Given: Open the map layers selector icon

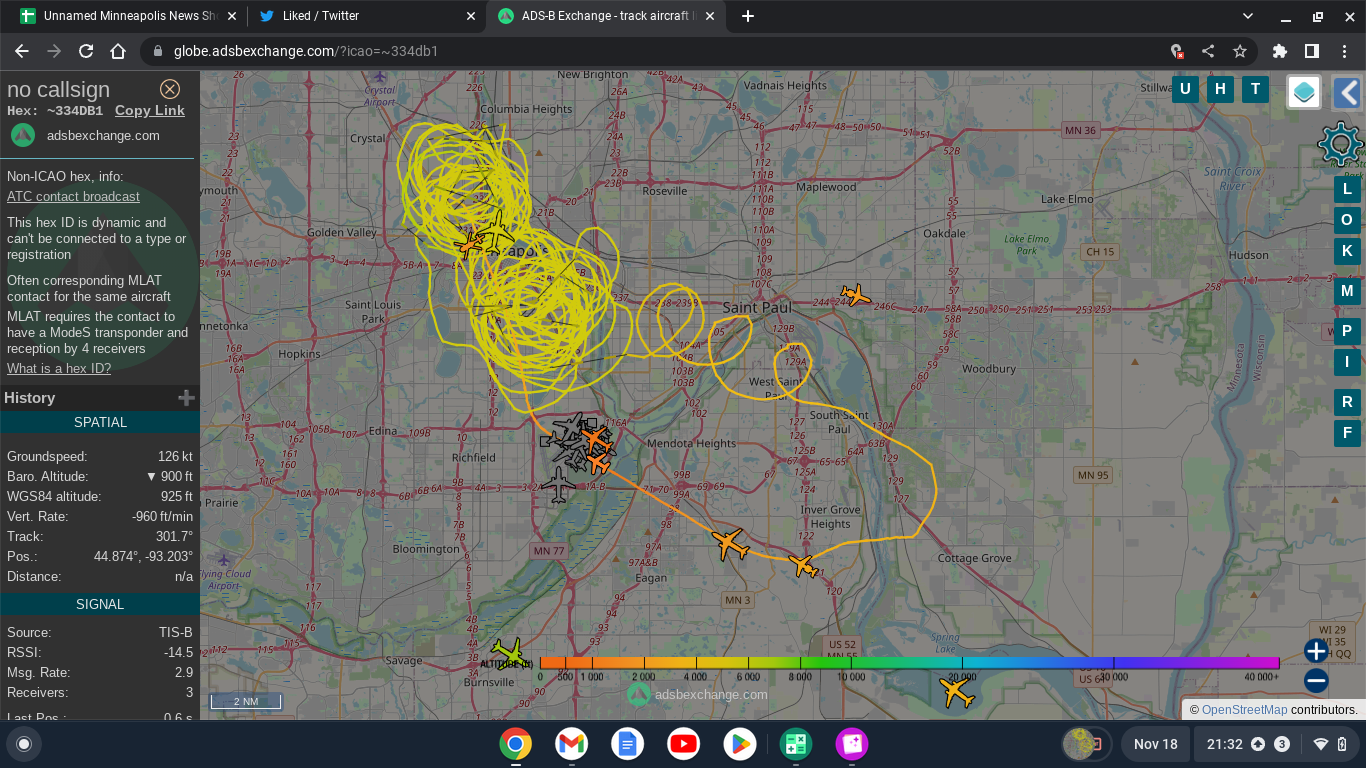Looking at the screenshot, I should tap(1303, 93).
